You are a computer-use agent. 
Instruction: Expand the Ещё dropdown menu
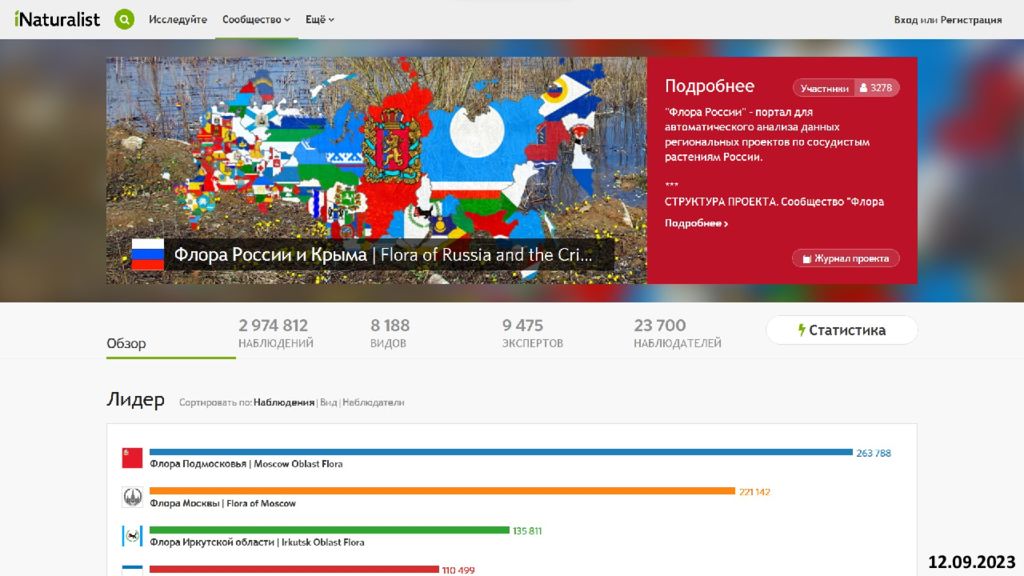(319, 20)
